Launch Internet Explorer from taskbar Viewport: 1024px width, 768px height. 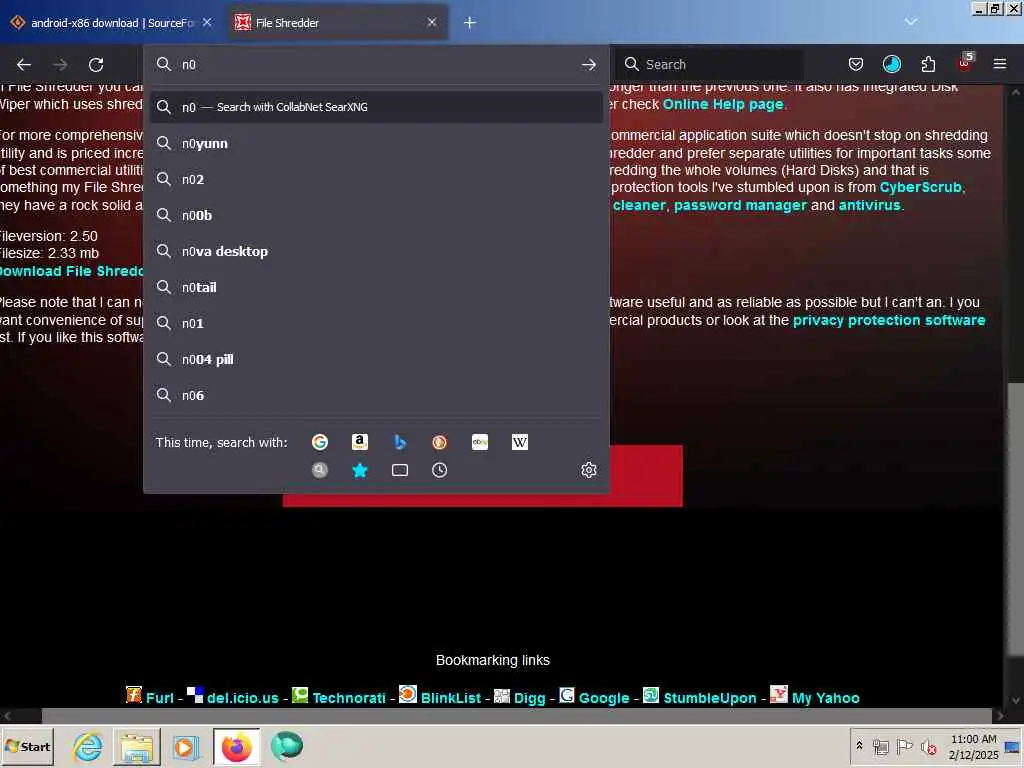pos(88,746)
